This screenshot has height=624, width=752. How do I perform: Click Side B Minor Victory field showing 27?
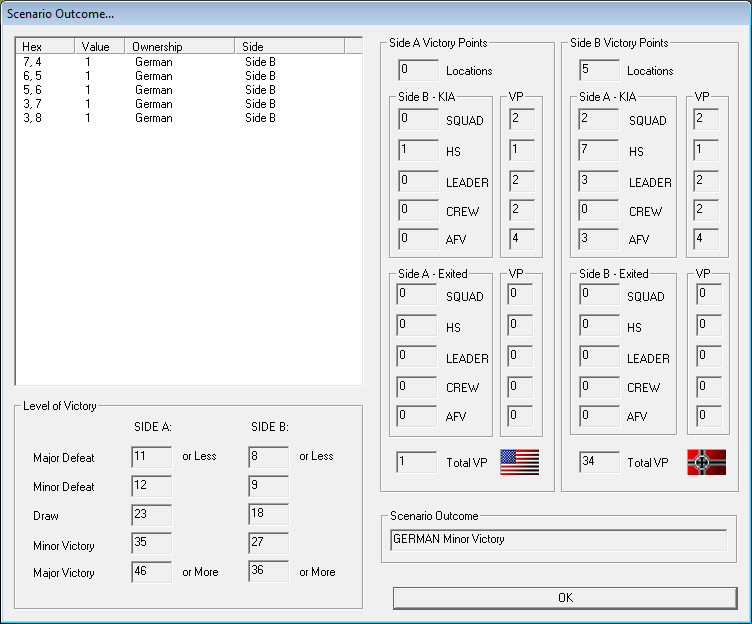[x=269, y=543]
